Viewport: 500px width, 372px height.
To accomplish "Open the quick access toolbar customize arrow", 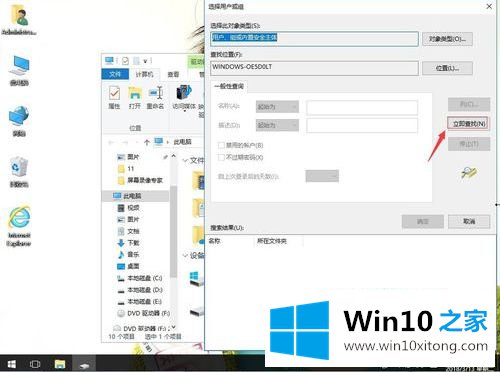I will click(146, 61).
